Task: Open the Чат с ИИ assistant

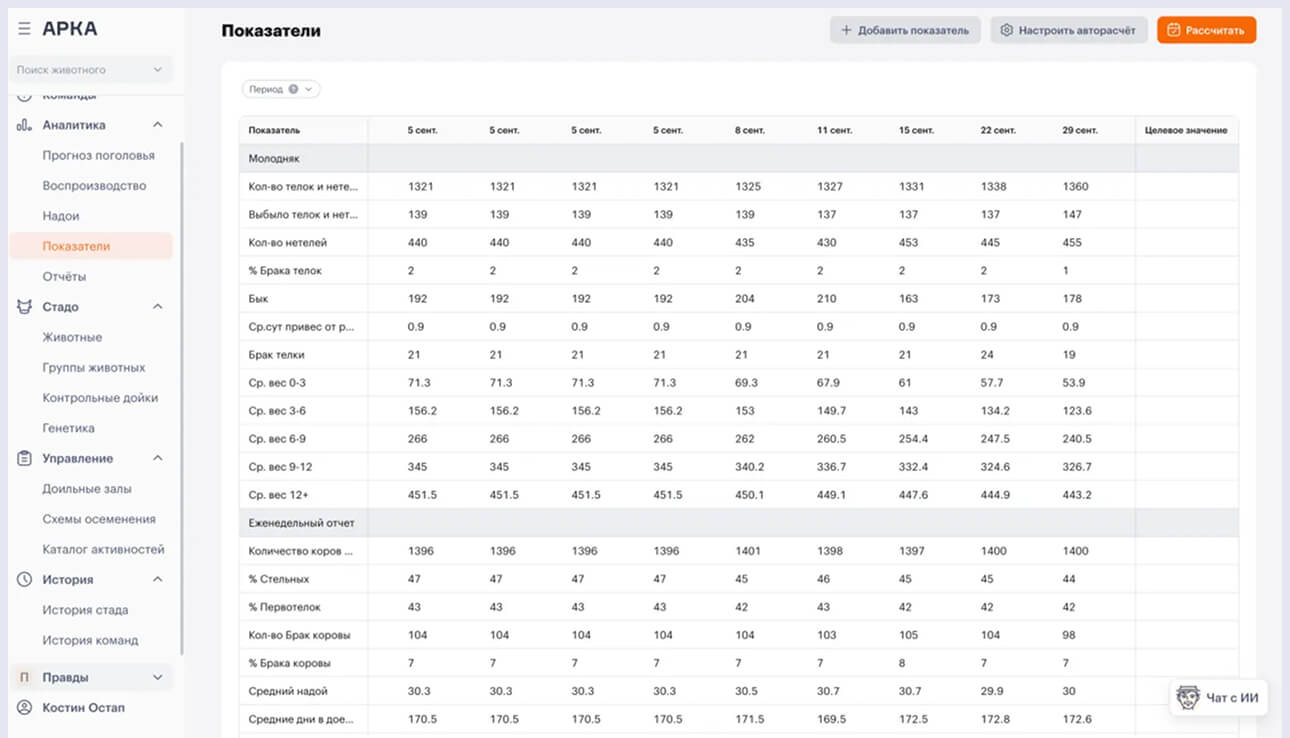Action: point(1219,697)
